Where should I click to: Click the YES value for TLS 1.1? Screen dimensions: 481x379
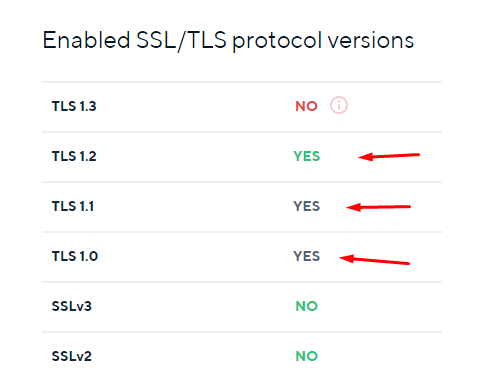307,206
